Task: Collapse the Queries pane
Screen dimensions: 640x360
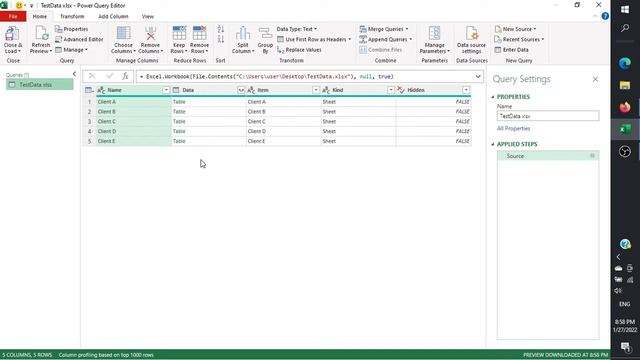Action: 74,74
